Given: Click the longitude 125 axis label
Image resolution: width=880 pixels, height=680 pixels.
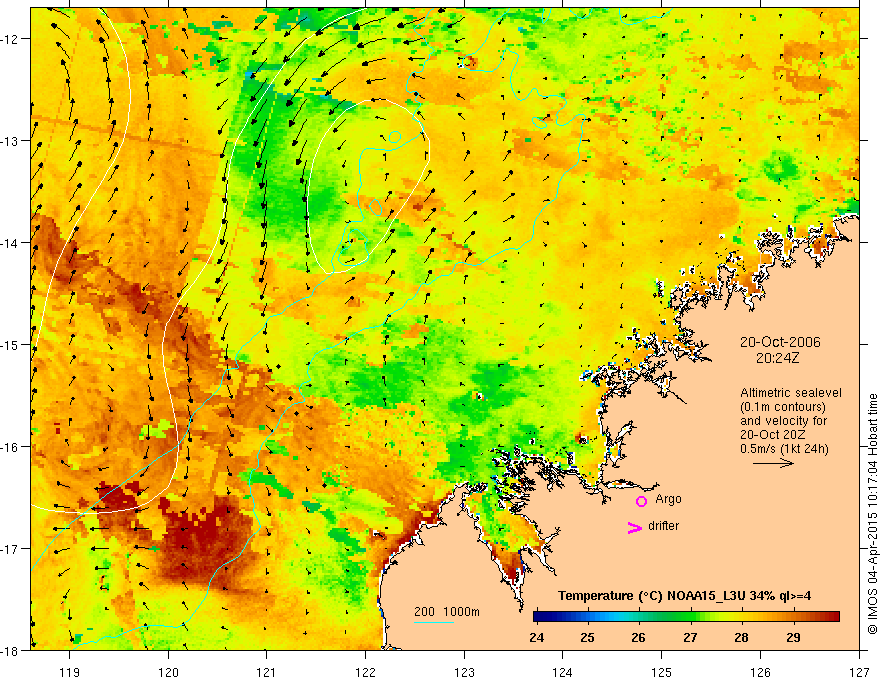Looking at the screenshot, I should tap(662, 672).
